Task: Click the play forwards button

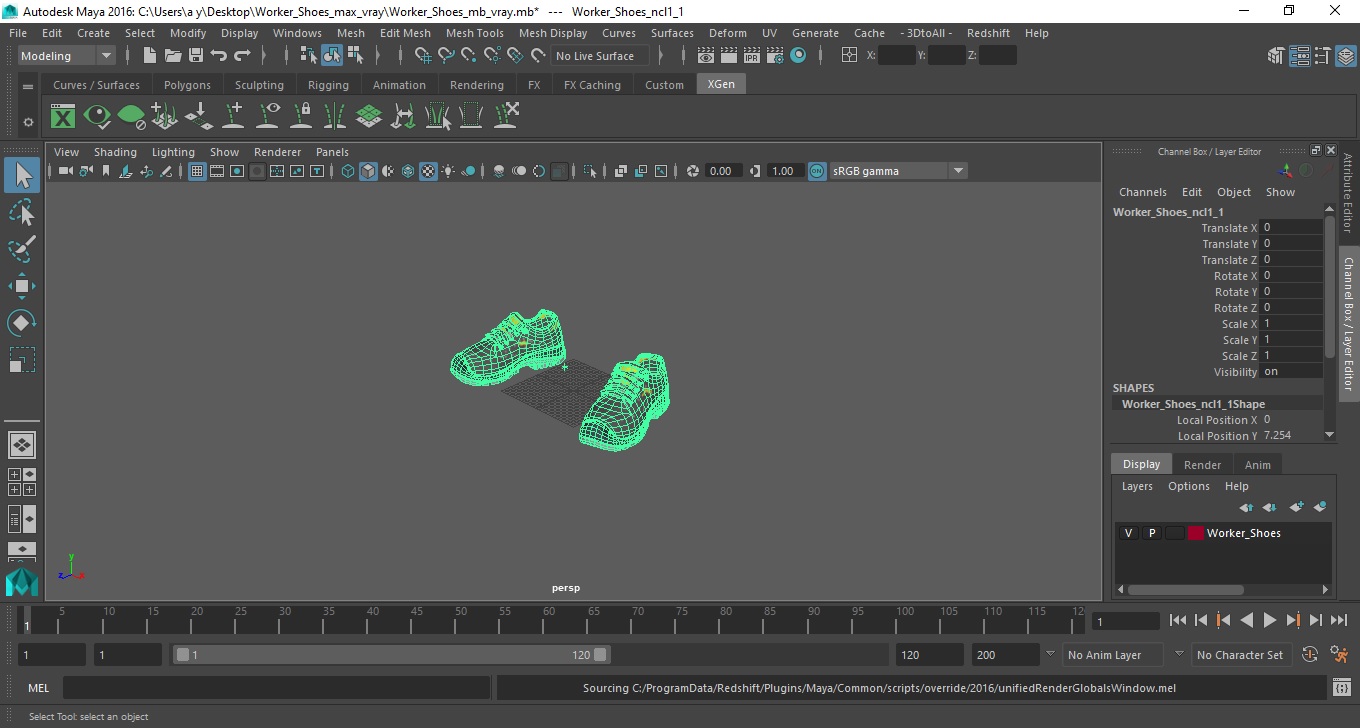Action: pyautogui.click(x=1270, y=620)
